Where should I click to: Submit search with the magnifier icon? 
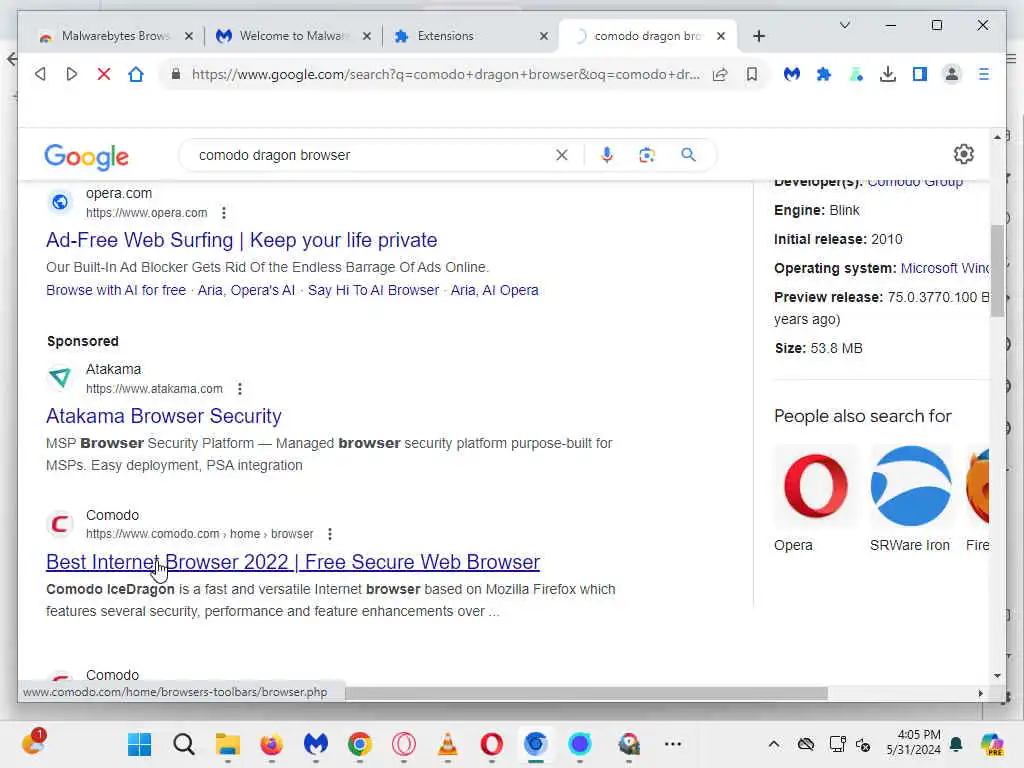click(688, 155)
